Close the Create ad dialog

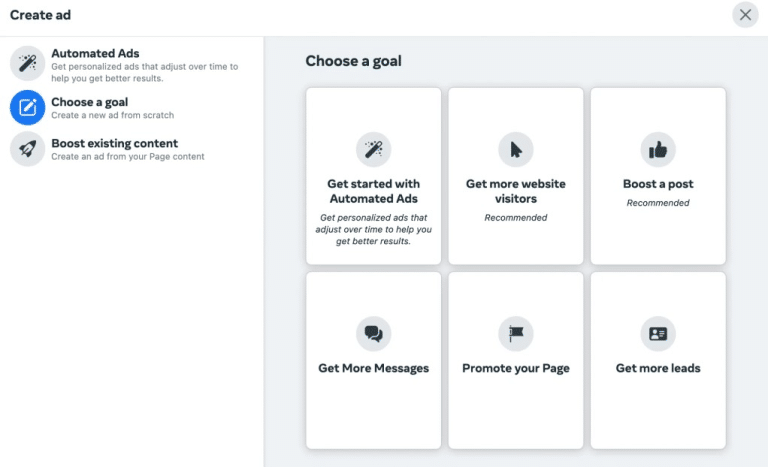pyautogui.click(x=745, y=15)
